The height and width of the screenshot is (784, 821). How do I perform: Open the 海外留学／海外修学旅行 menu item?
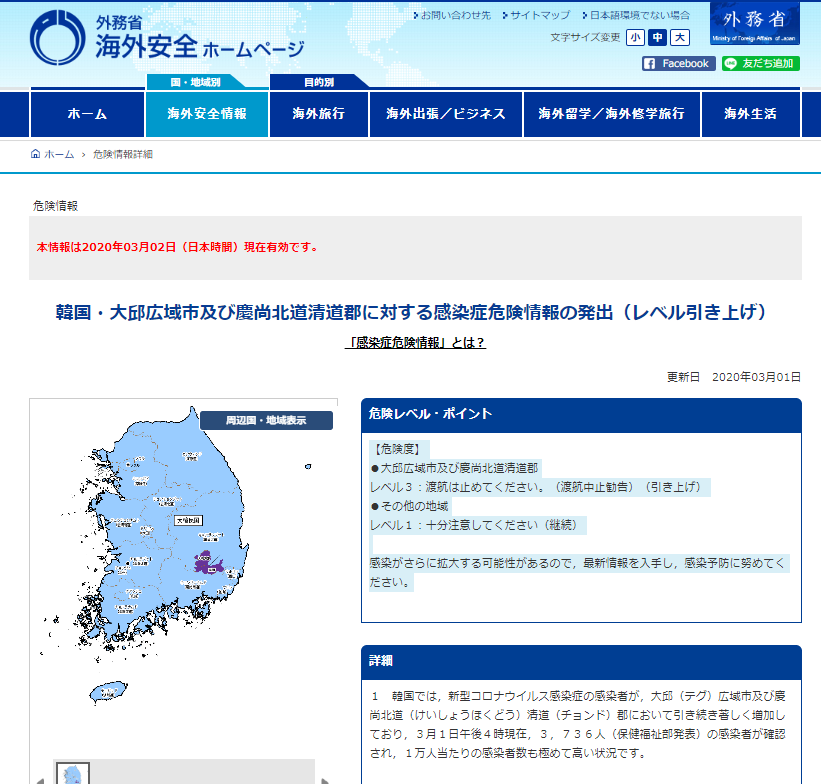tap(611, 114)
